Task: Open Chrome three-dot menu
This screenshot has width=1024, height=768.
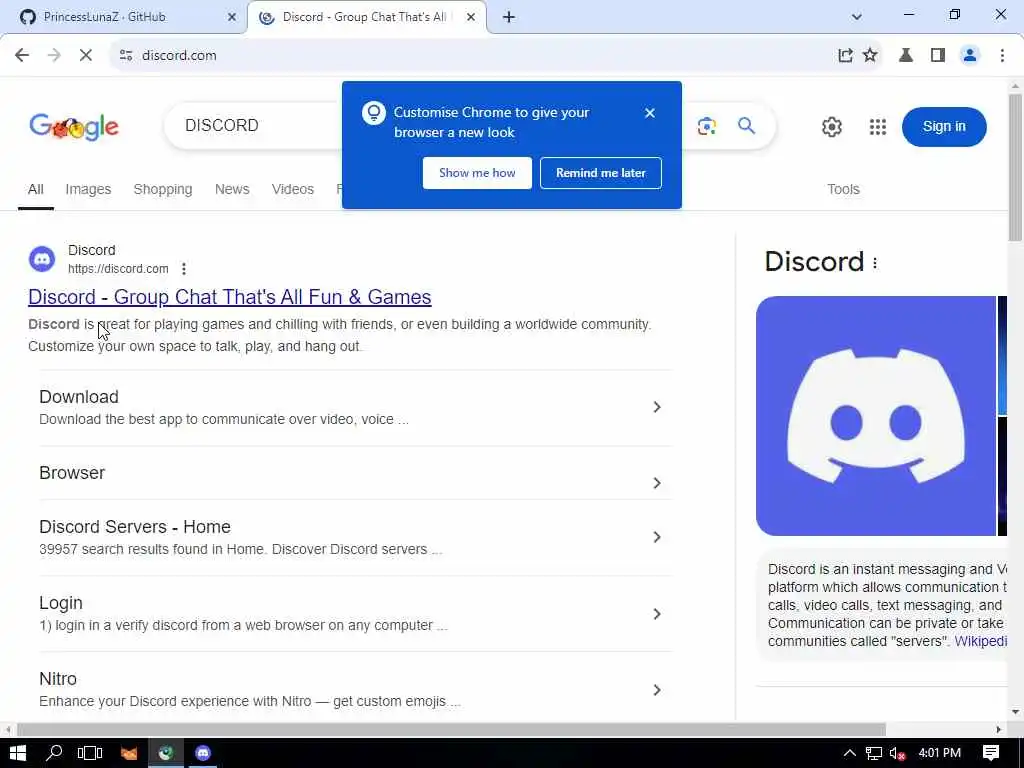Action: tap(1002, 56)
